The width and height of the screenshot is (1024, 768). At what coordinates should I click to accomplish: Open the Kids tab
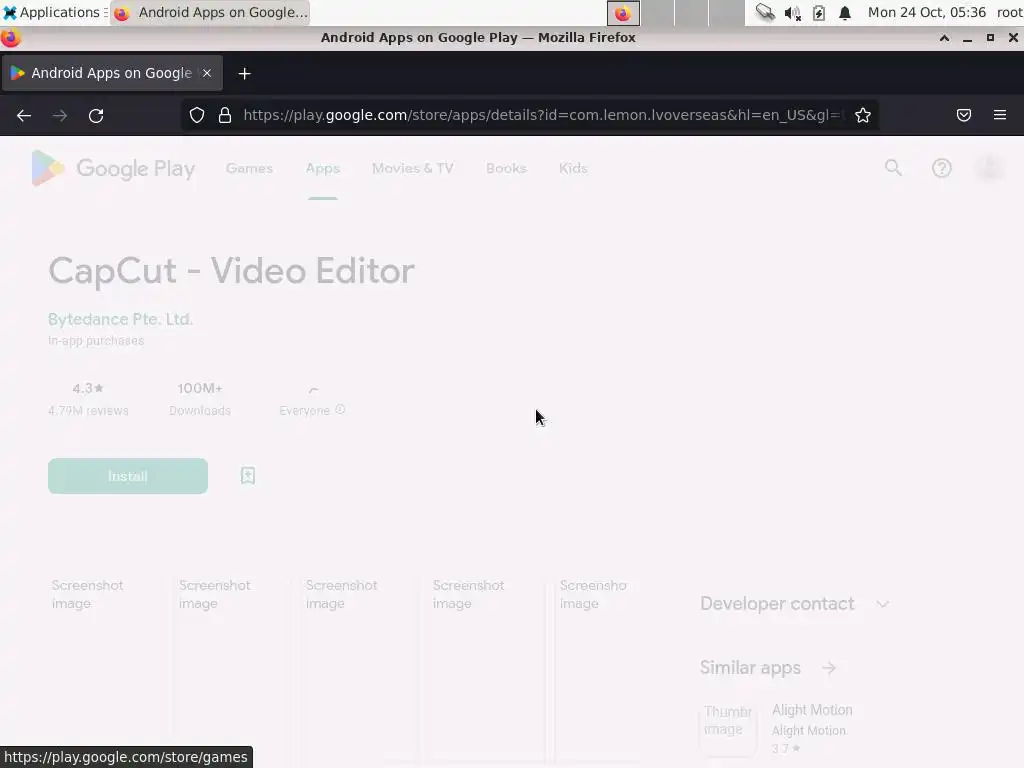573,168
